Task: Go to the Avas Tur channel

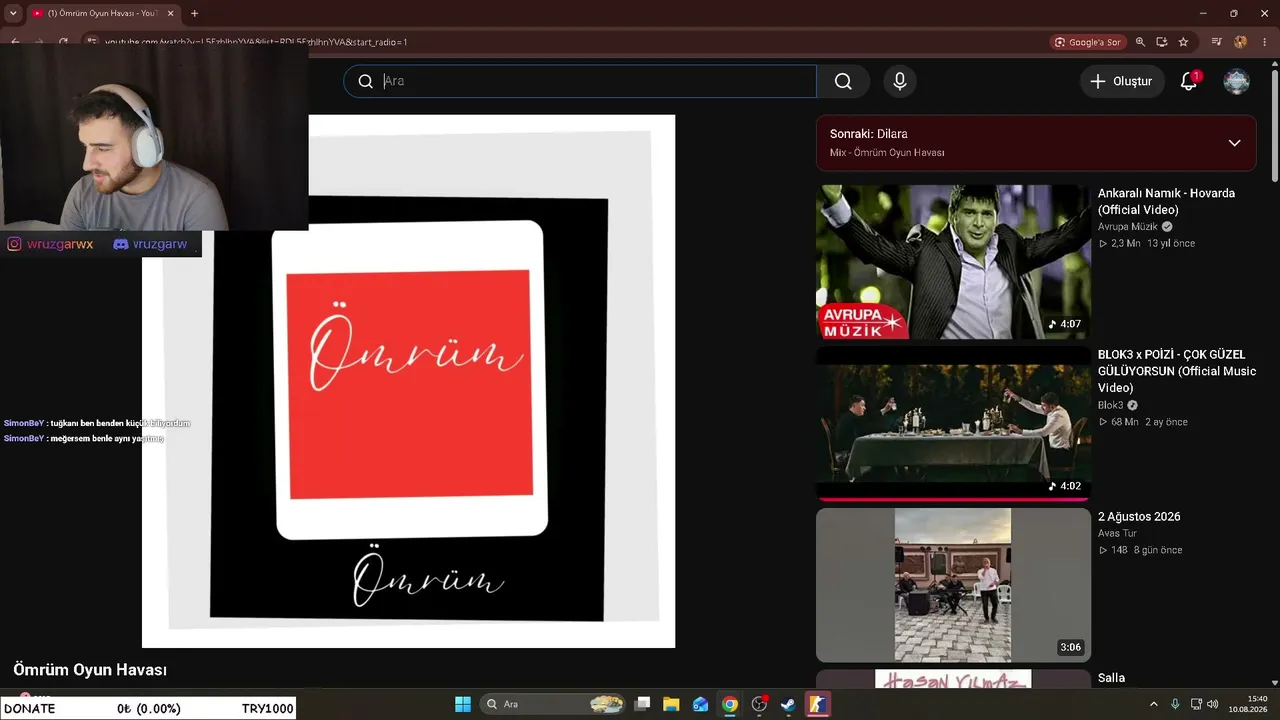Action: [1117, 533]
